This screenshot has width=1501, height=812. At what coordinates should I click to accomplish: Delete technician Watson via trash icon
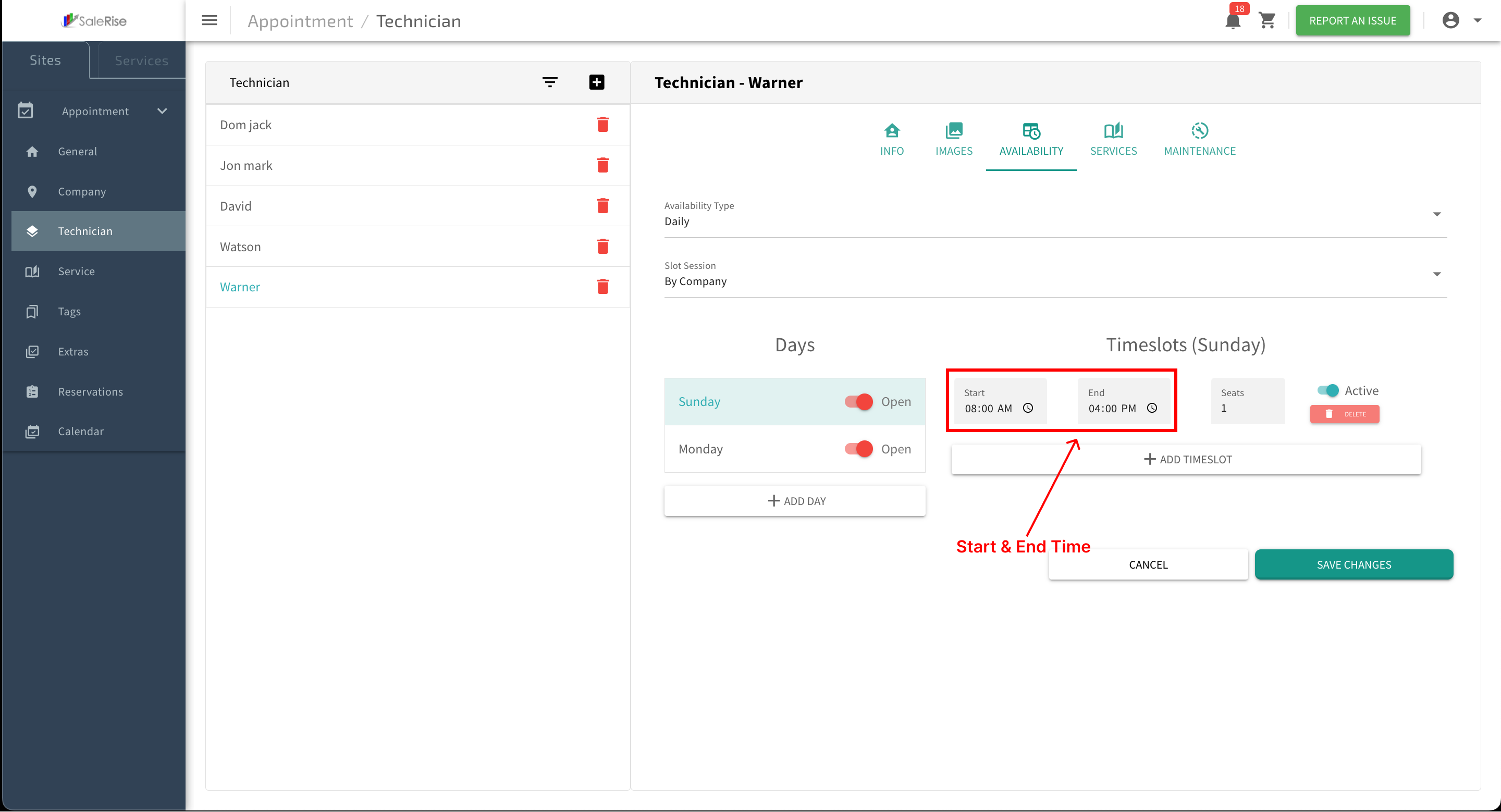[x=602, y=247]
